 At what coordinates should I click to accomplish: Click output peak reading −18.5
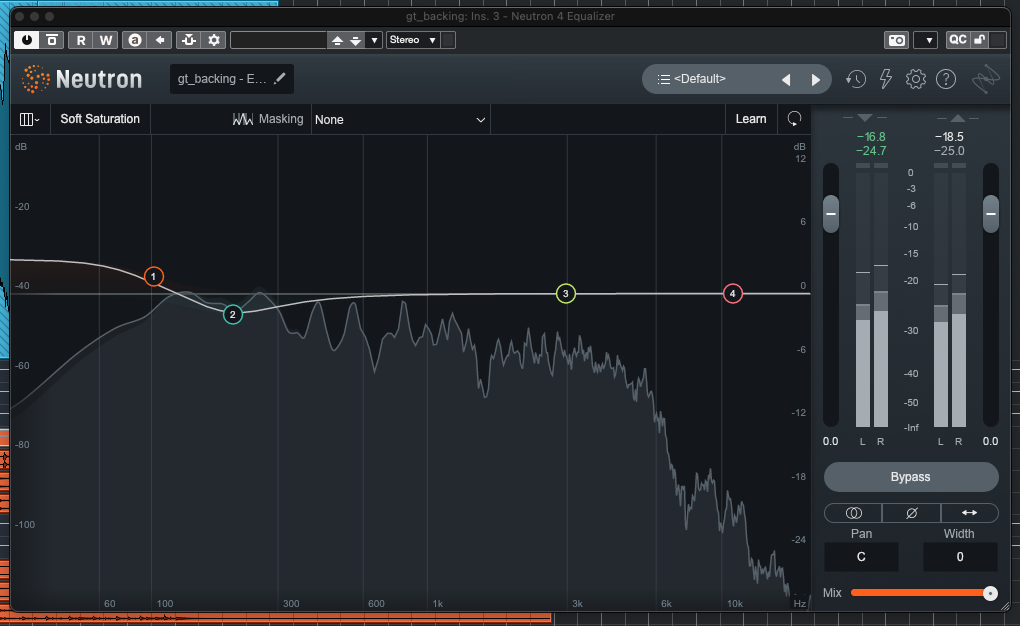[x=949, y=137]
